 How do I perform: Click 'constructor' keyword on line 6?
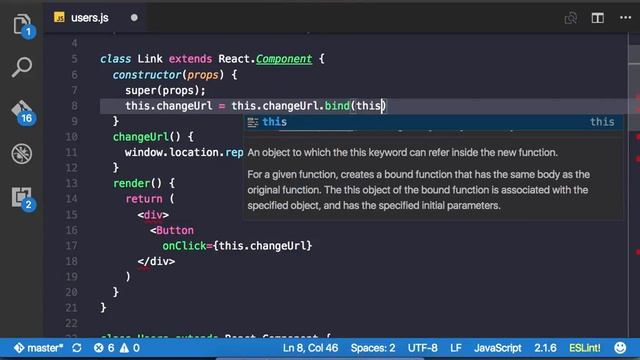pyautogui.click(x=147, y=75)
